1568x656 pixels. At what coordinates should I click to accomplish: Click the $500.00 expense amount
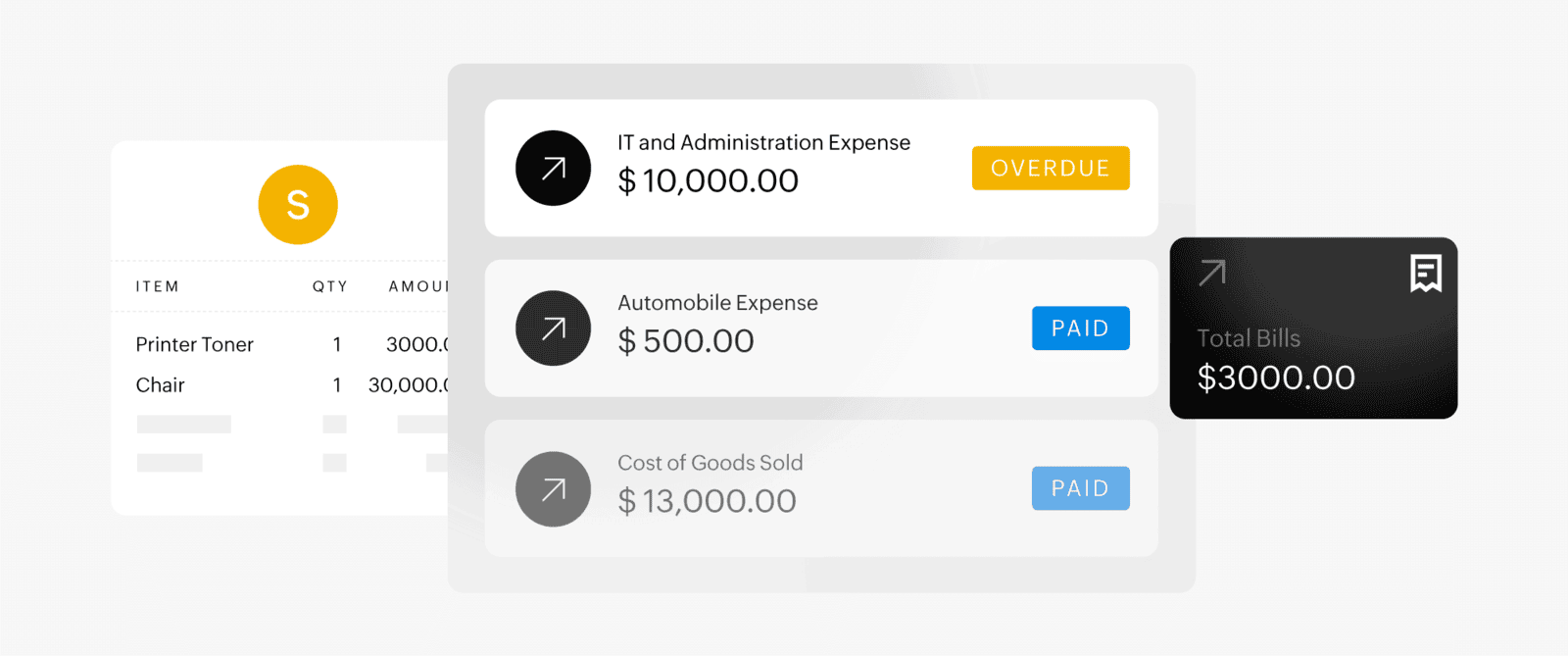click(x=686, y=341)
